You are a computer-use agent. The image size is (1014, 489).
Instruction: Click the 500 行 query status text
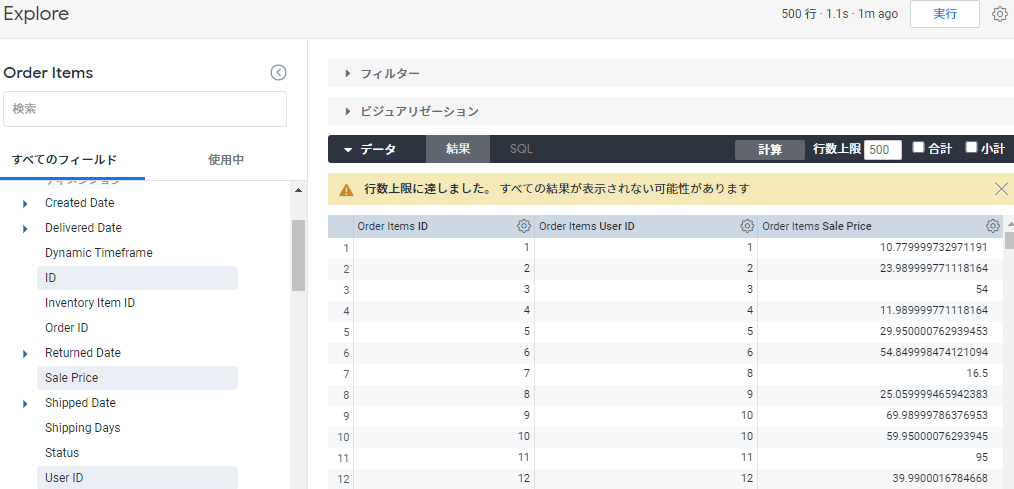coord(839,14)
